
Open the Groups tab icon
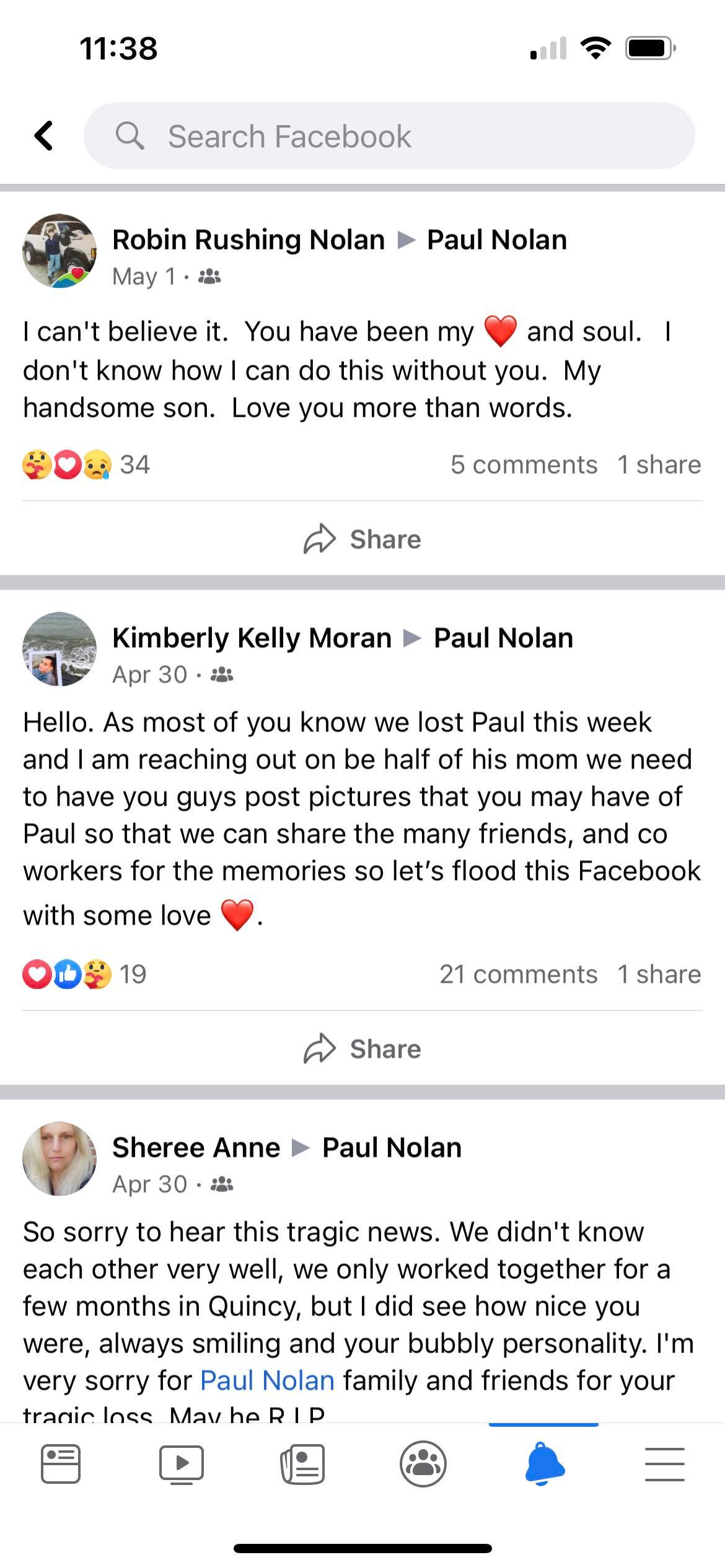pos(423,1465)
